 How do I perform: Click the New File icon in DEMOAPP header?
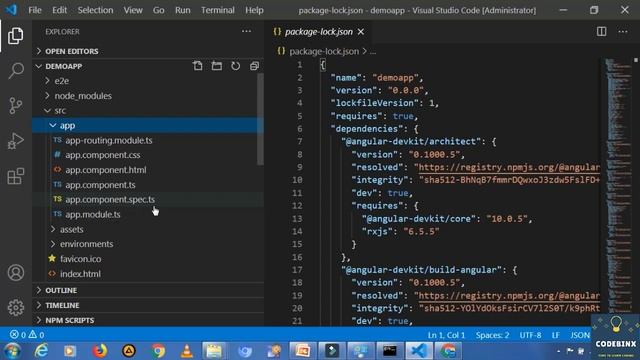[x=198, y=66]
